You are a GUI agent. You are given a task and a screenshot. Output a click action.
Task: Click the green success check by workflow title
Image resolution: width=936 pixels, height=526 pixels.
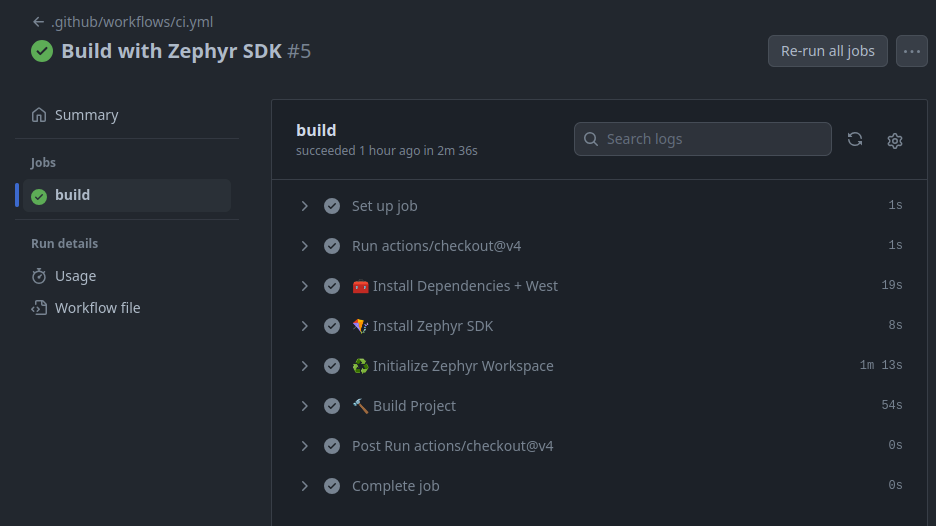click(x=42, y=51)
